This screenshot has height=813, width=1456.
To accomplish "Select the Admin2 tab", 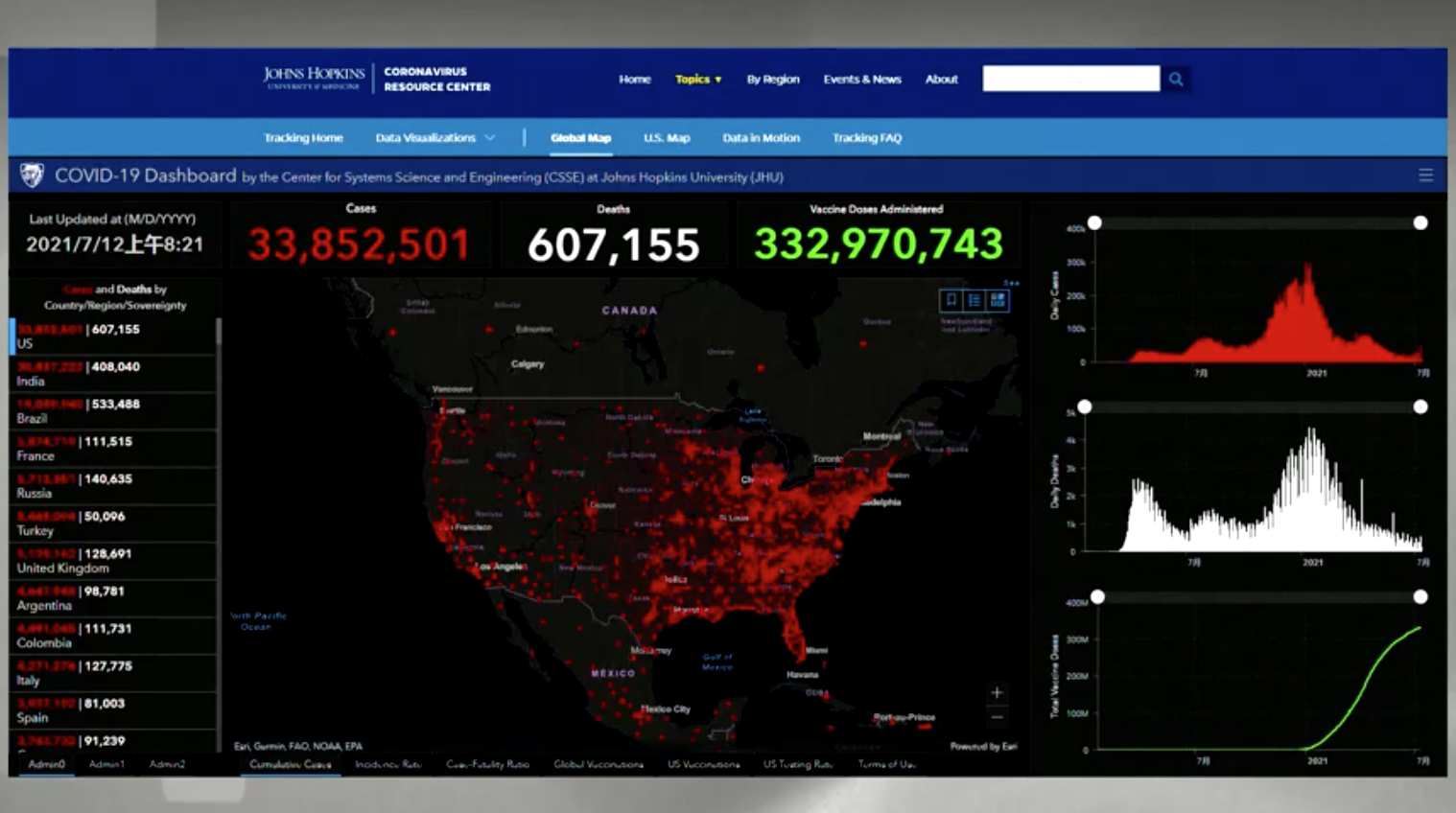I will 167,764.
